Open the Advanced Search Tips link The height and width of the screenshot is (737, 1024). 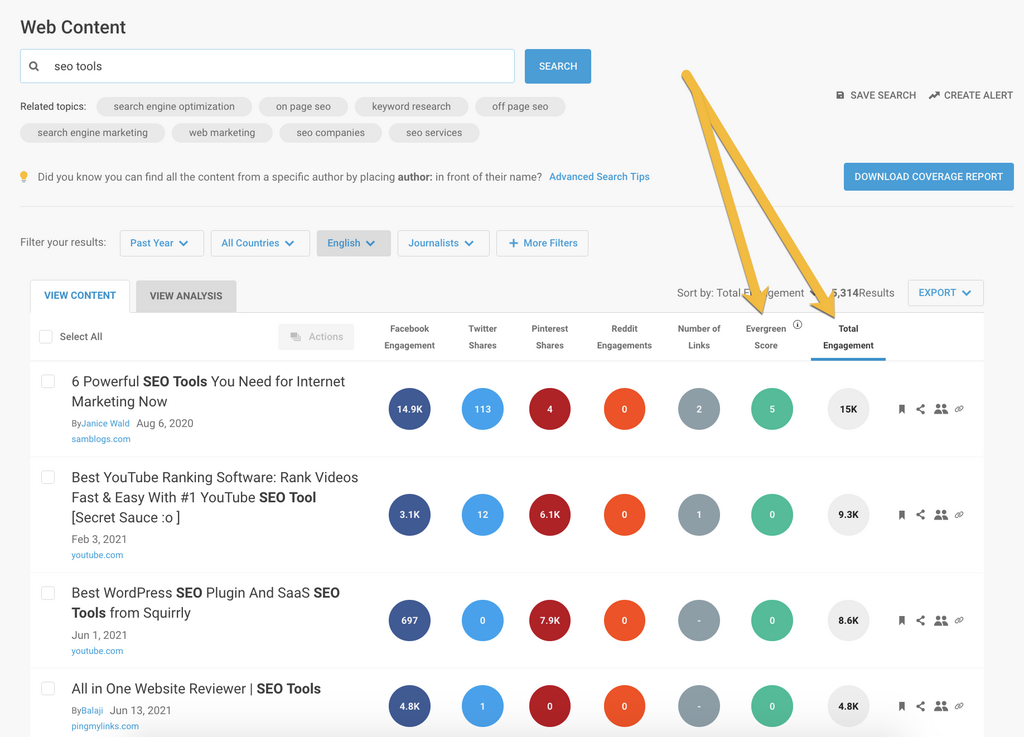coord(599,177)
